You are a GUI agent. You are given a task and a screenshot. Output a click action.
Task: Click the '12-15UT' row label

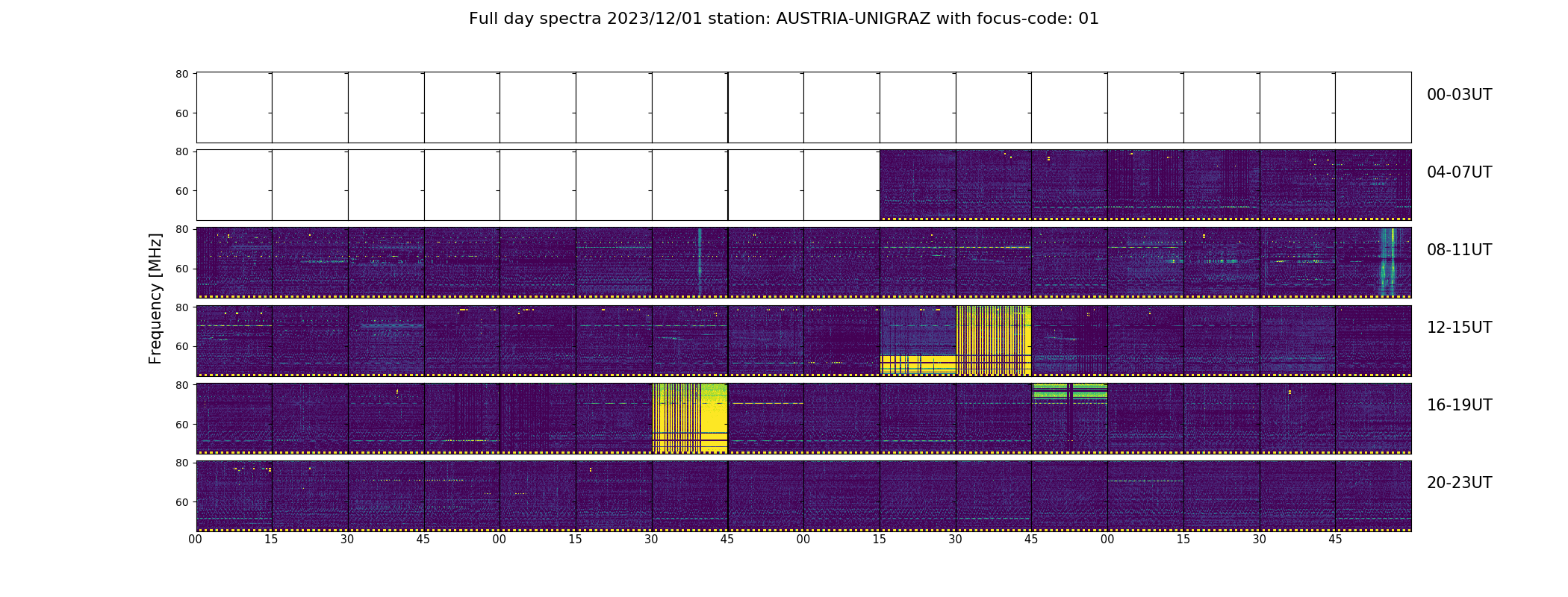1459,328
